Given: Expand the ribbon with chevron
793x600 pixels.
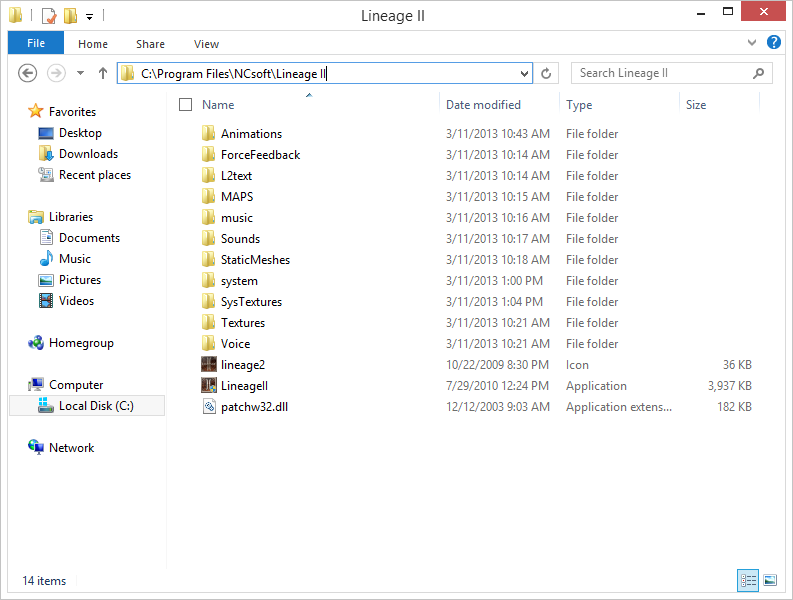Looking at the screenshot, I should coord(752,42).
